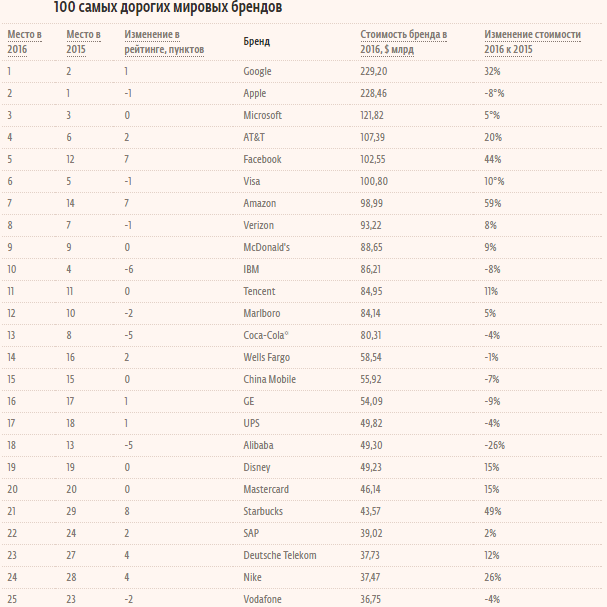Click the Facebook brand name
This screenshot has height=607, width=607.
pos(262,159)
